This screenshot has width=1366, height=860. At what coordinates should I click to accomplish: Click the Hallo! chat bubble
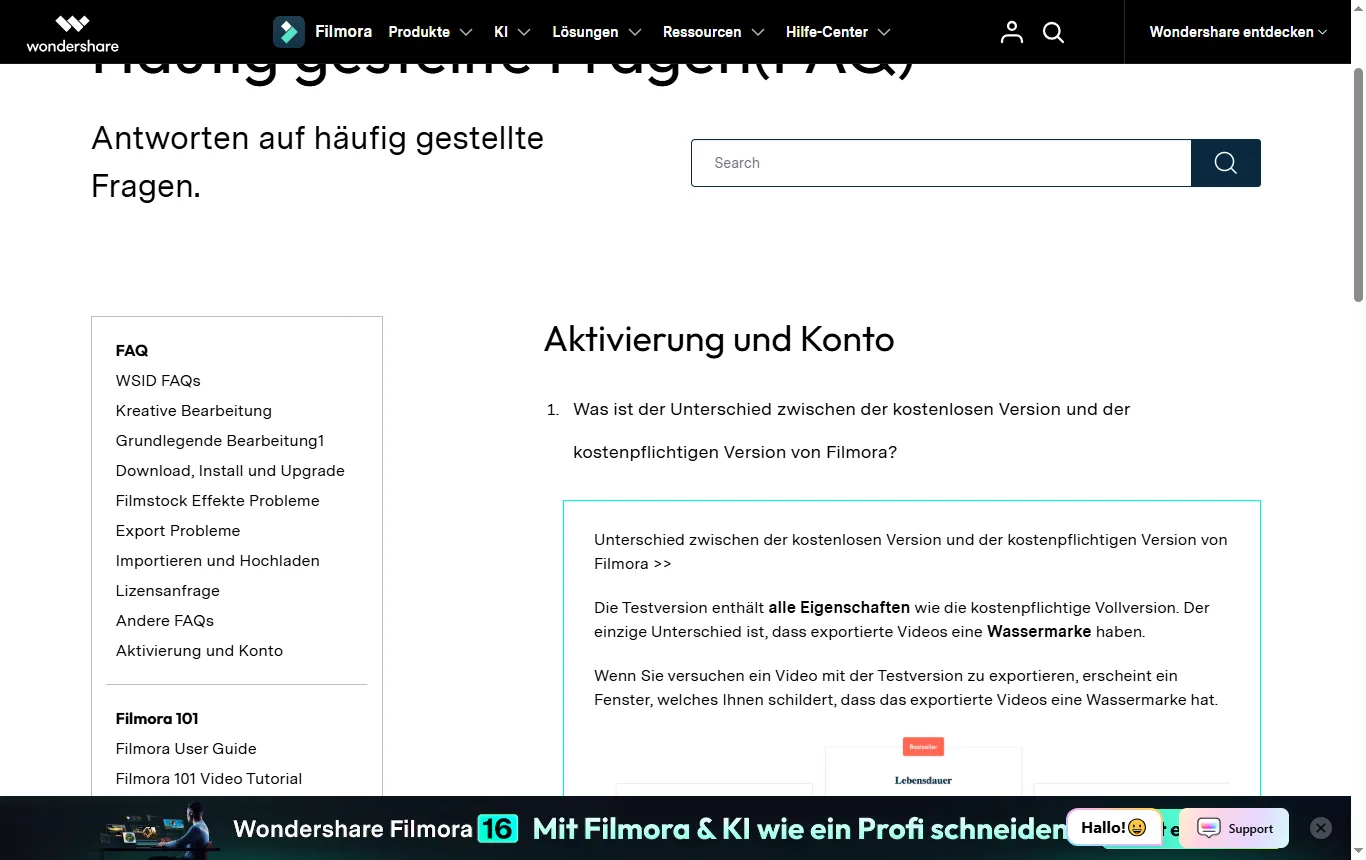pyautogui.click(x=1113, y=827)
